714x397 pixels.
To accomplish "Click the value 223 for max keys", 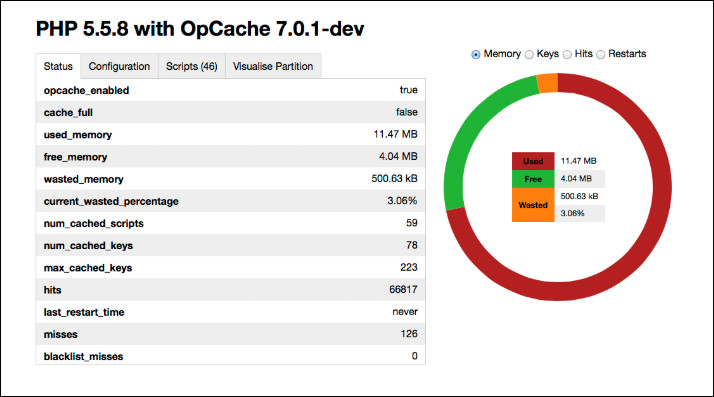I will pos(409,267).
